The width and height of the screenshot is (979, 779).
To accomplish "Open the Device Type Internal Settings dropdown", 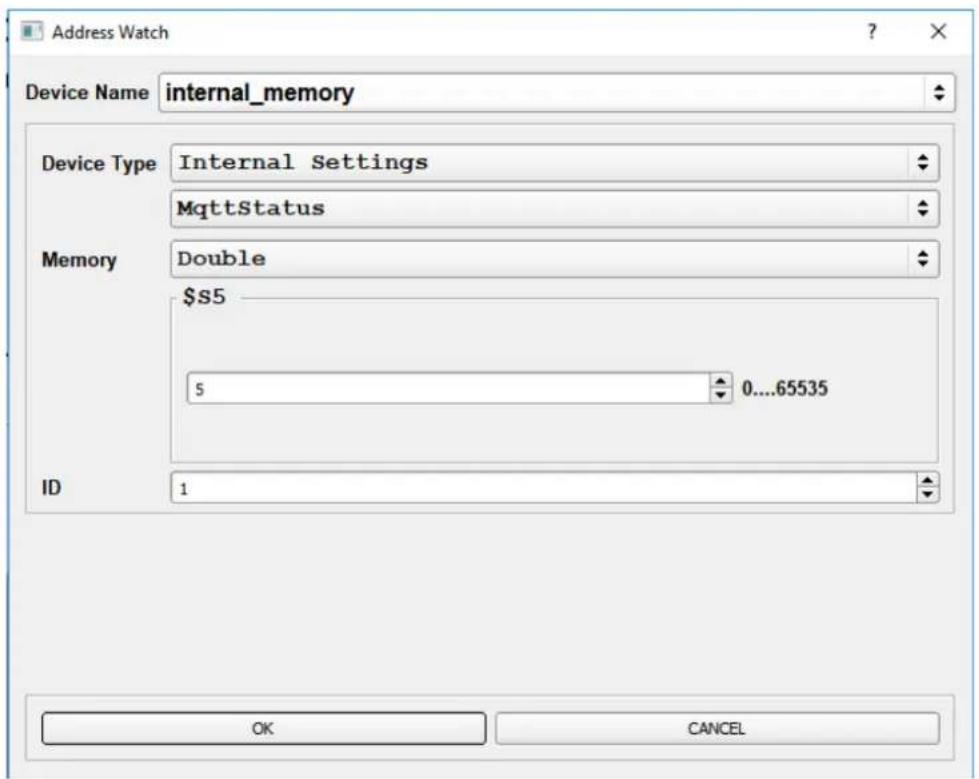I will pyautogui.click(x=554, y=163).
